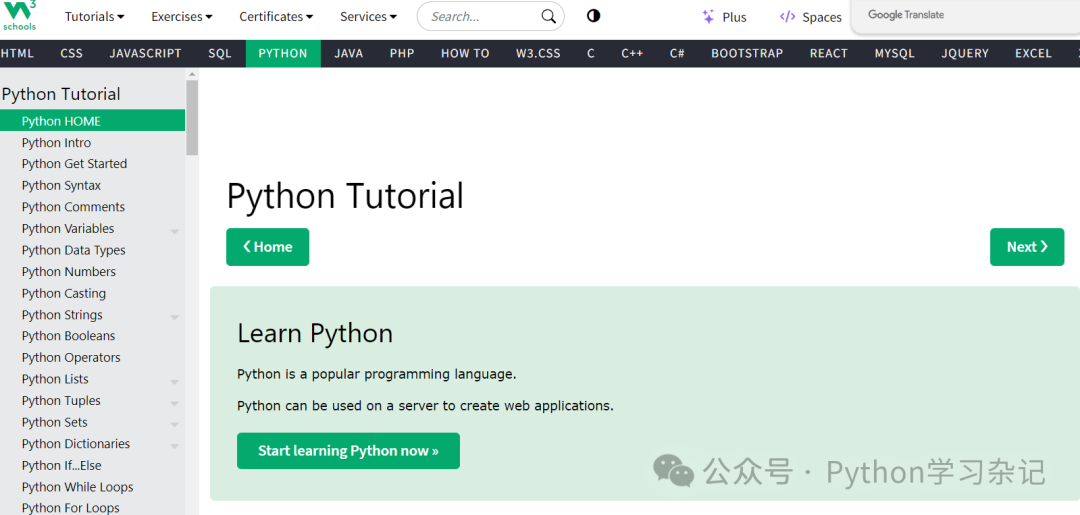Switch to the CSS tab
Screen dimensions: 1080x515
pos(72,53)
